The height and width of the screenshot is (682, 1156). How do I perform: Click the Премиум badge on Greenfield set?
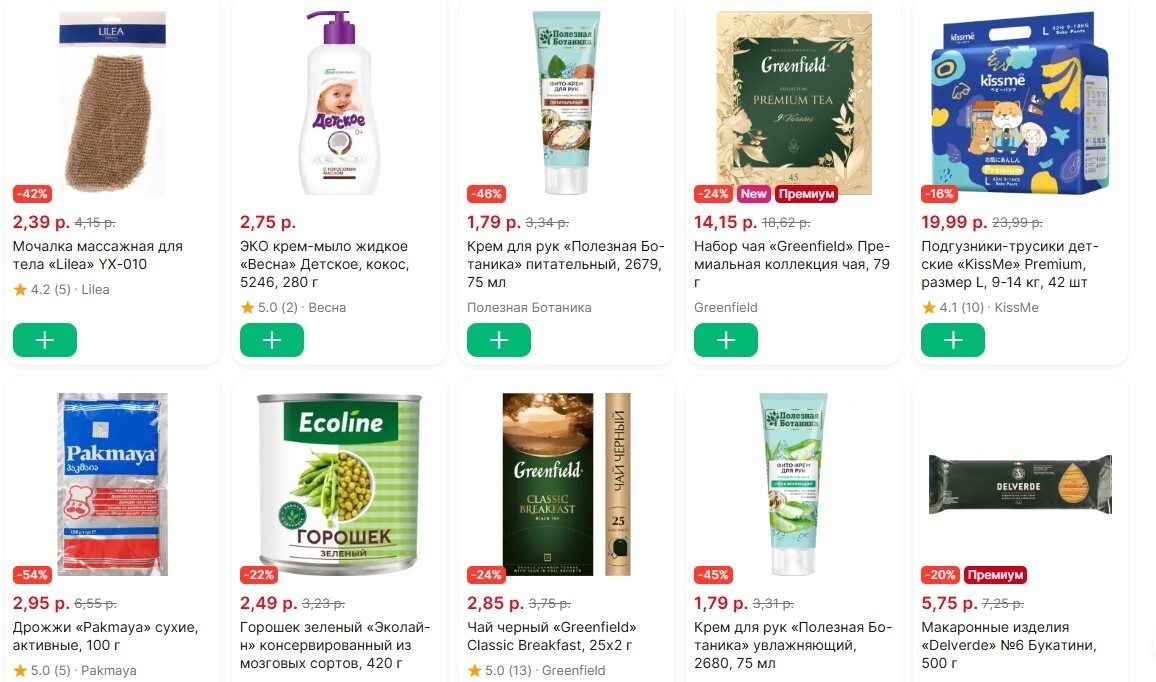click(806, 194)
